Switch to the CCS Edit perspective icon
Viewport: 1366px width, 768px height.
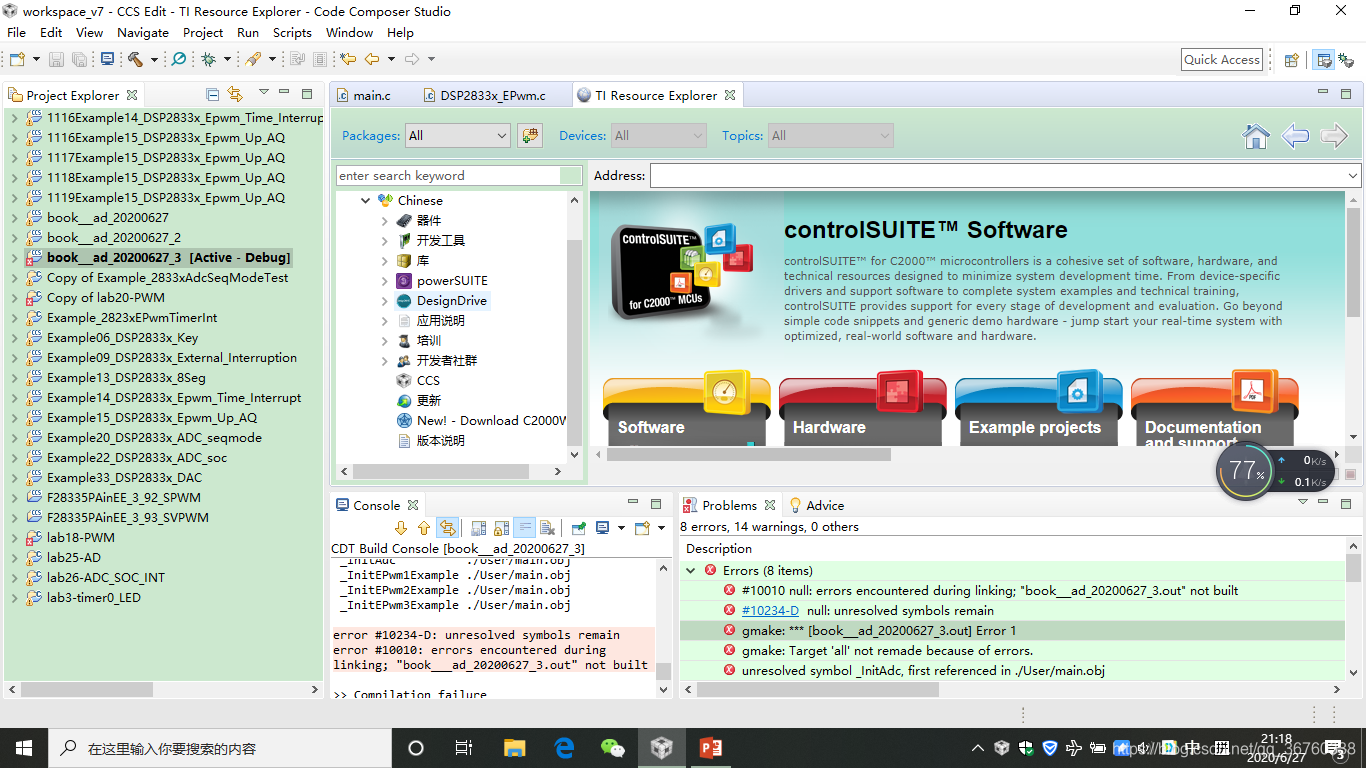(1324, 60)
